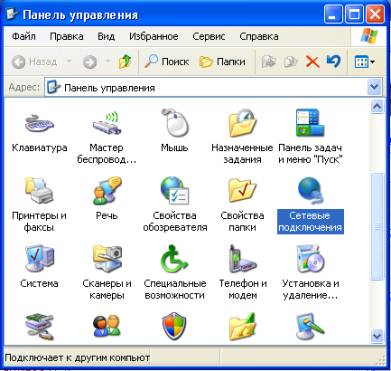Viewport: 391px width, 371px height.
Task: Open Свойства папки icon
Action: [242, 190]
